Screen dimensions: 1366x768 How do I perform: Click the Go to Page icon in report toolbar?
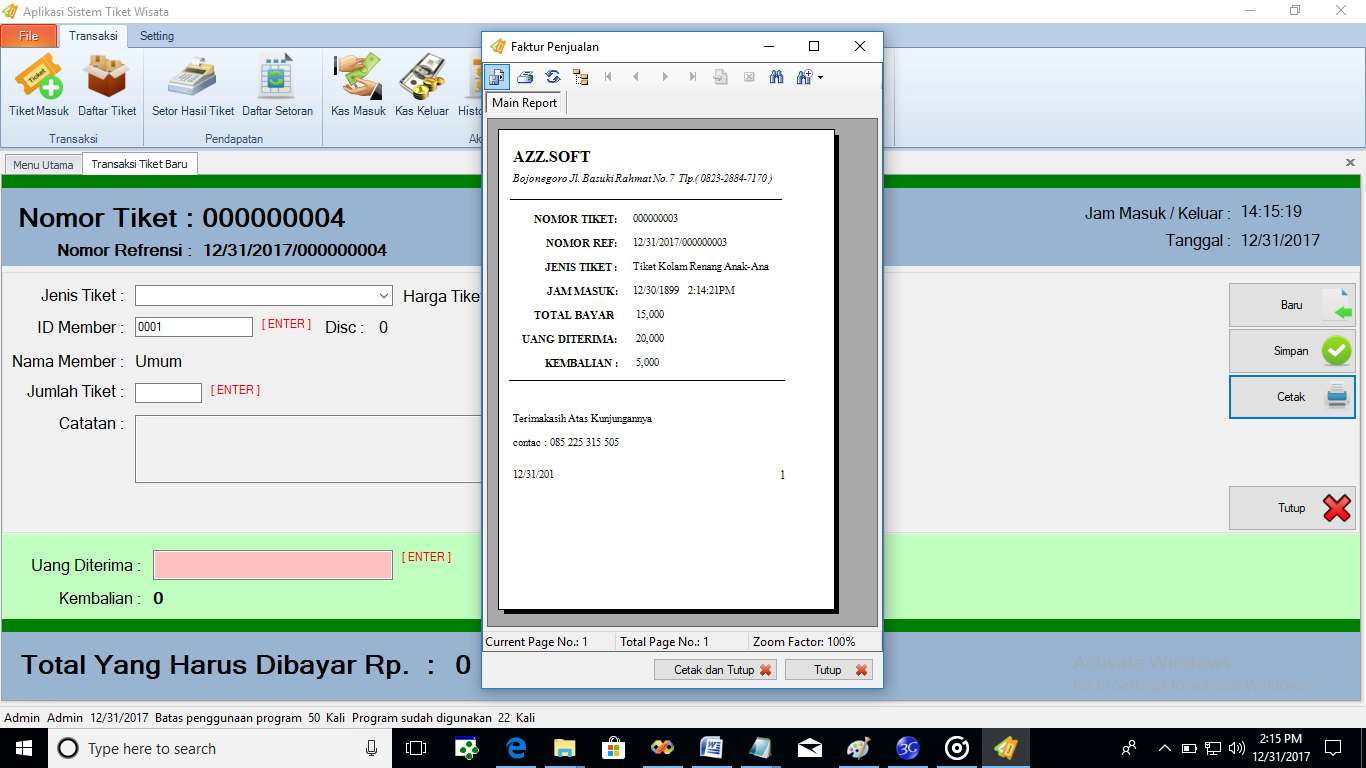point(720,77)
